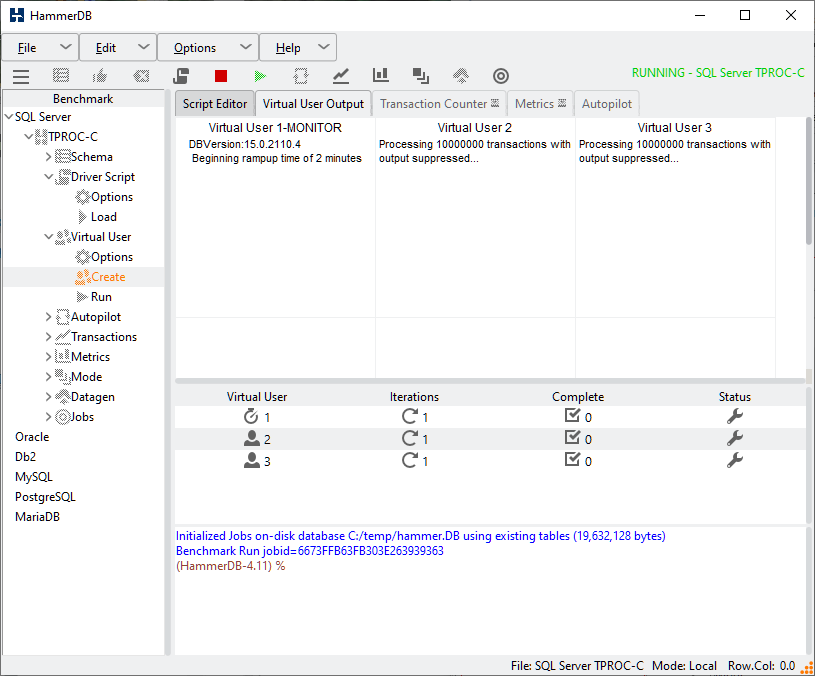The height and width of the screenshot is (676, 815).
Task: Click the delete schema toolbar icon
Action: coord(141,76)
